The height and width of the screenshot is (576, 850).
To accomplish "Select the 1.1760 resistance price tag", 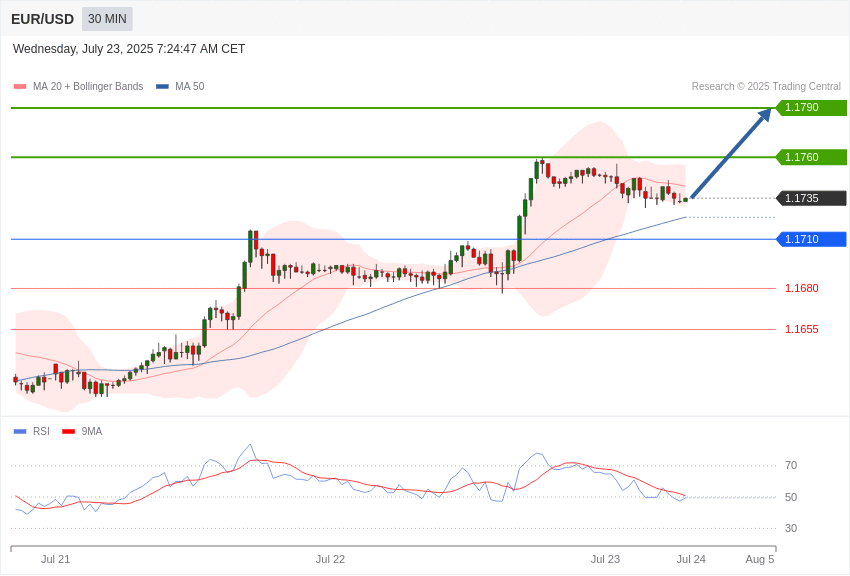I will (x=812, y=157).
